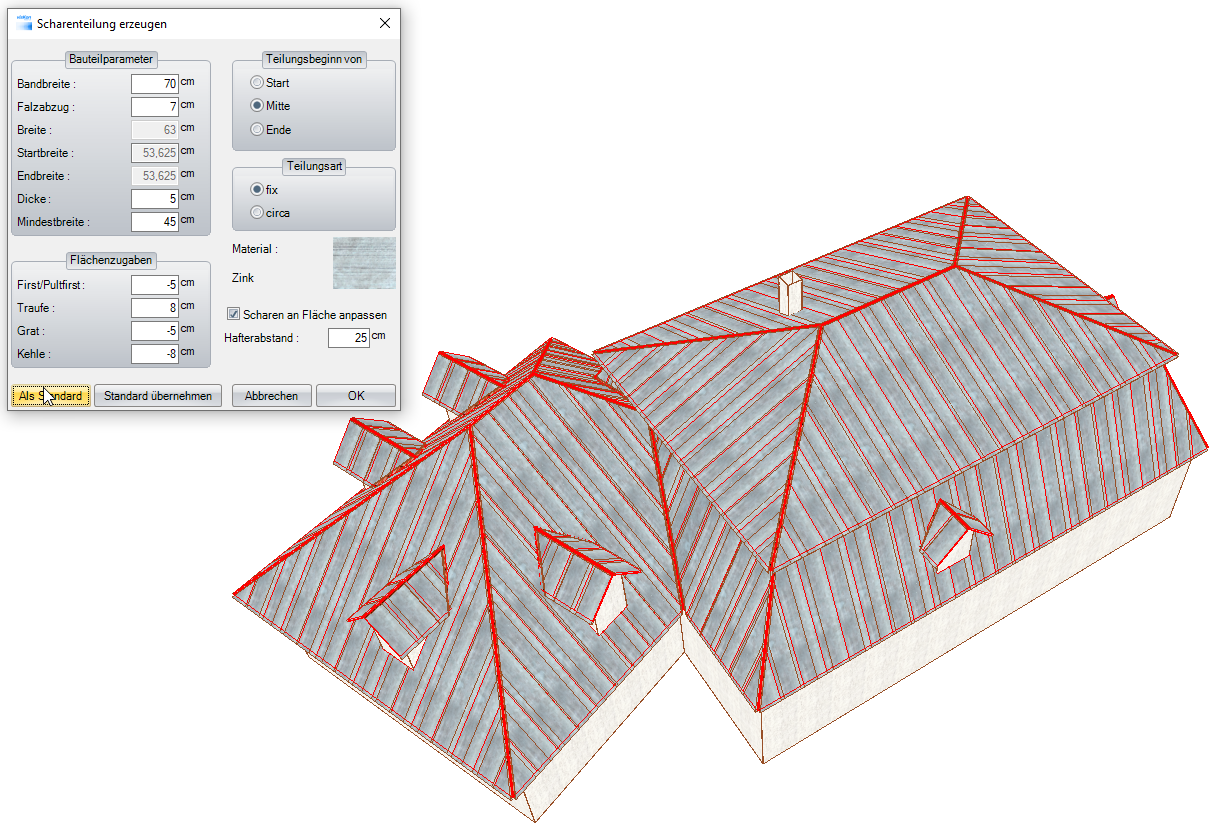Focus the Hafterabstand input field
The width and height of the screenshot is (1220, 836).
click(349, 339)
